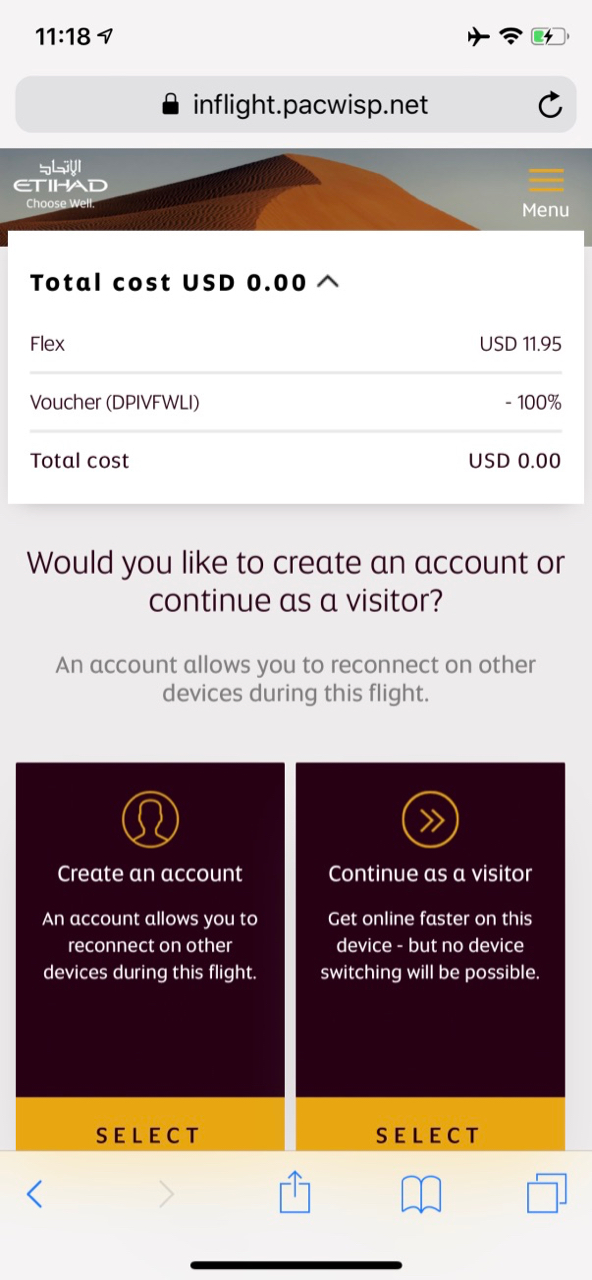Tap the Etihad logo
Viewport: 592px width, 1280px height.
point(60,184)
